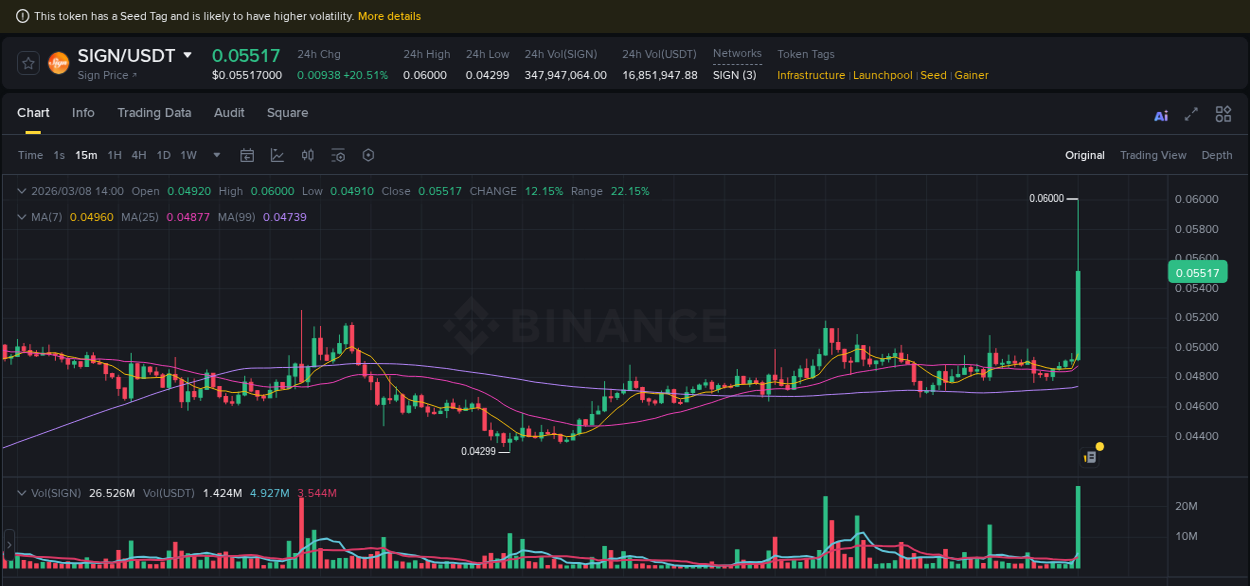
Task: Collapse the MA indicator row
Action: tap(20, 216)
